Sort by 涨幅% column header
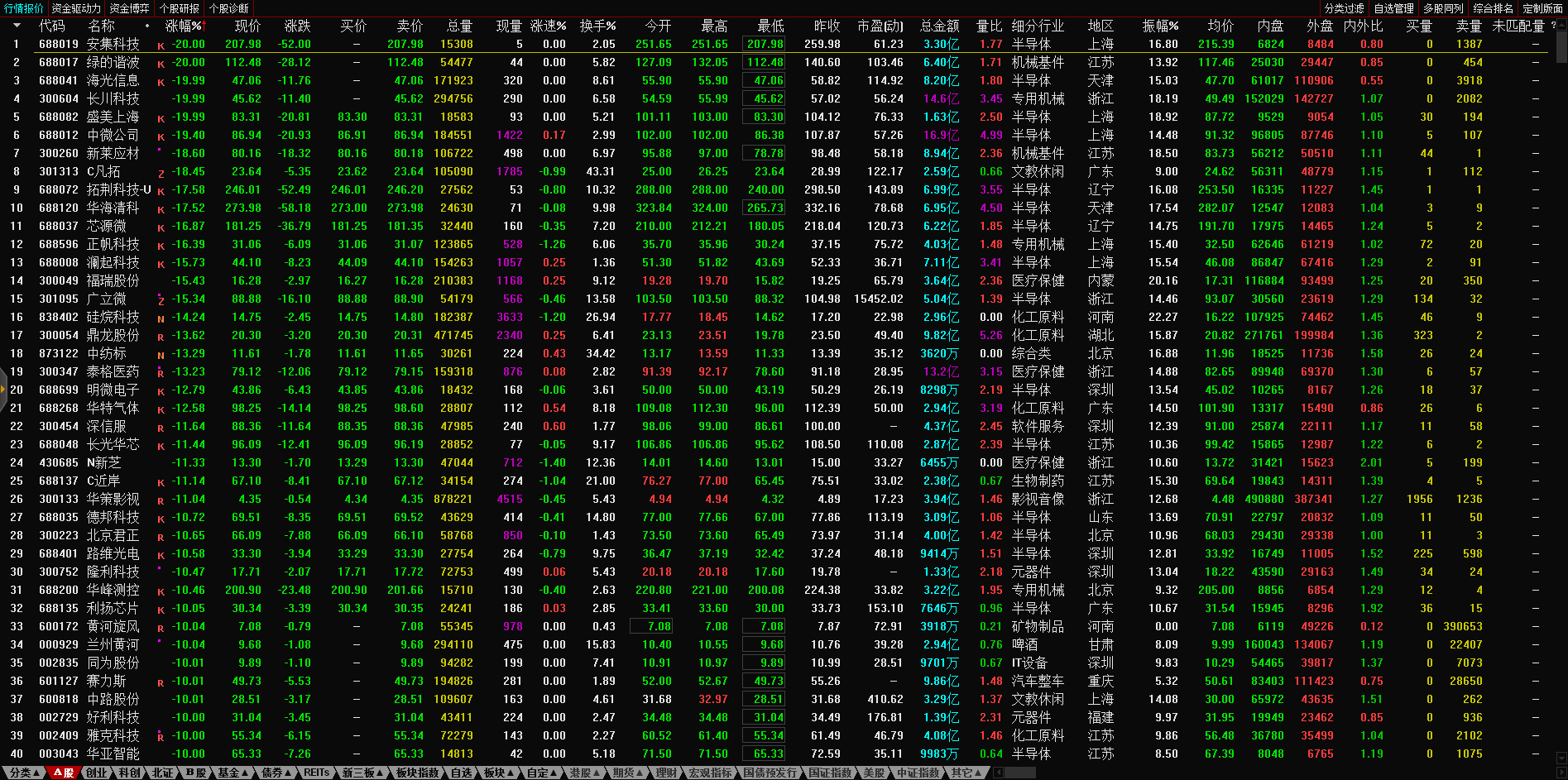 pos(184,26)
